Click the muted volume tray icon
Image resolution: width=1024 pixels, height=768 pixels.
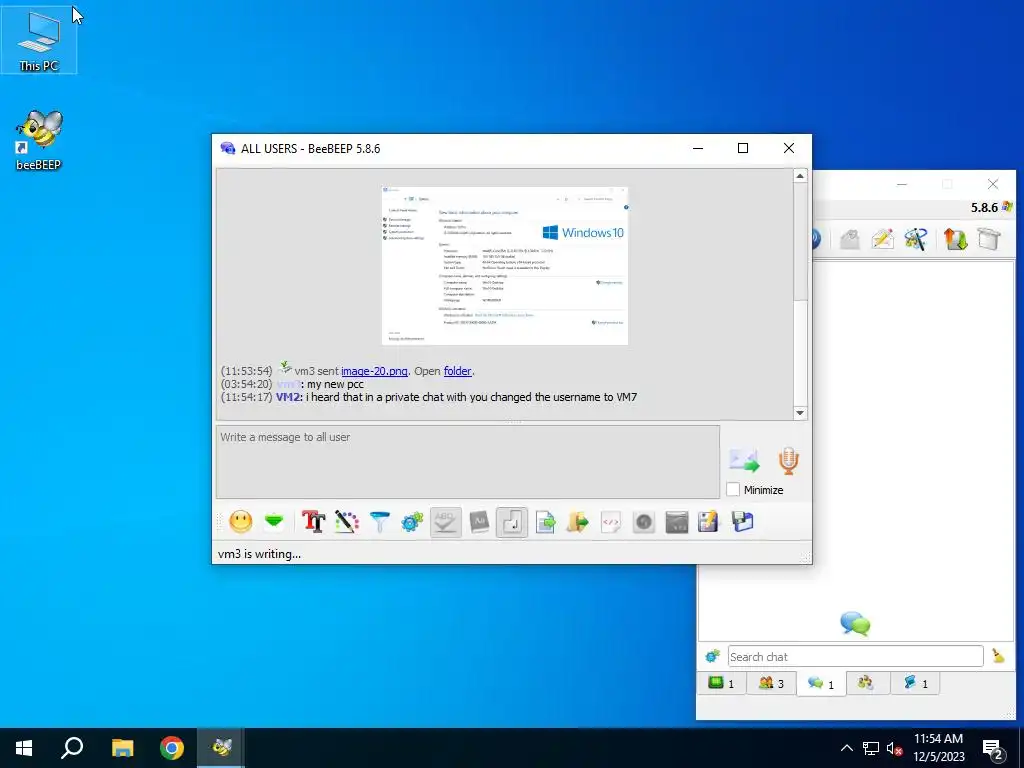pos(894,748)
